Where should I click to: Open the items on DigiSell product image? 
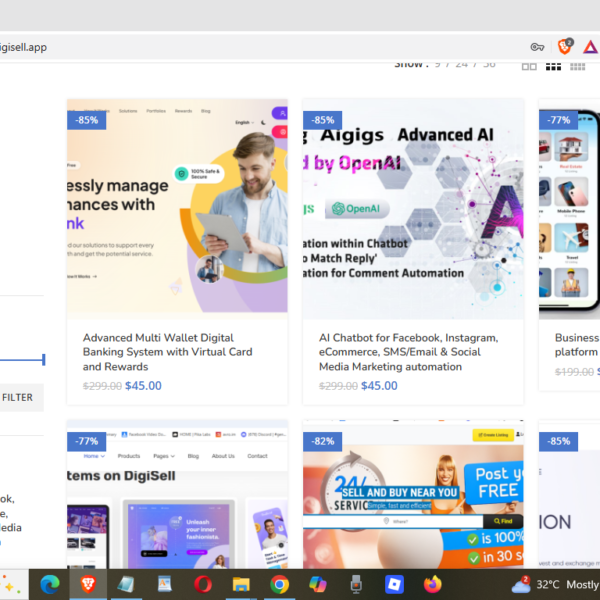(177, 494)
